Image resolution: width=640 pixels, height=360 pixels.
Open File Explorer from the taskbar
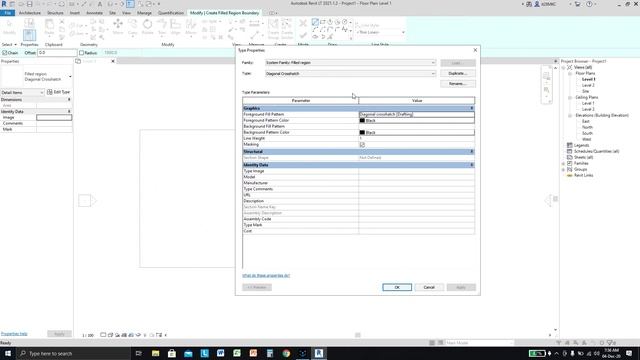(156, 353)
